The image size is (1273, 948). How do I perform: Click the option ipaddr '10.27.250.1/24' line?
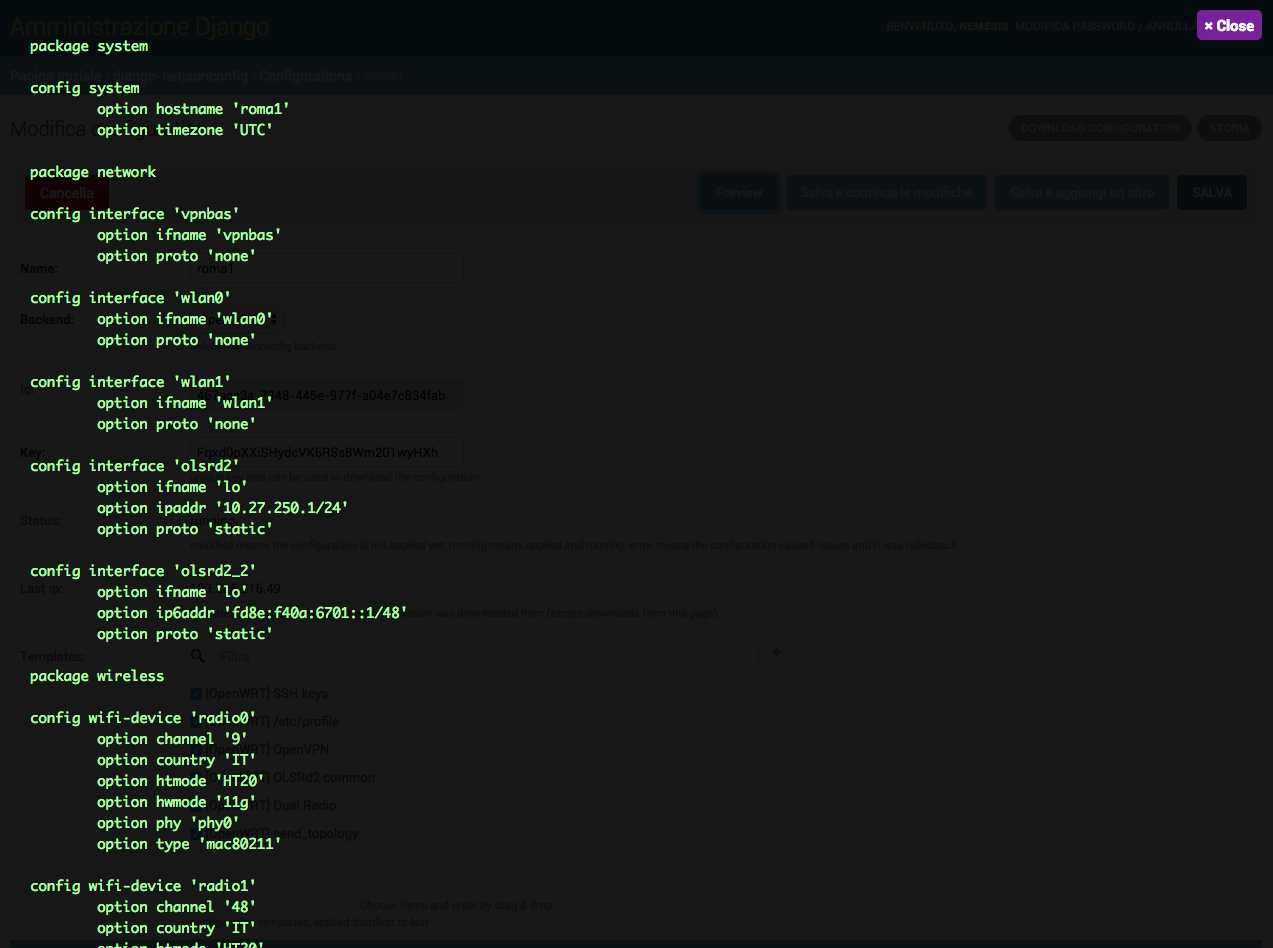pos(223,508)
